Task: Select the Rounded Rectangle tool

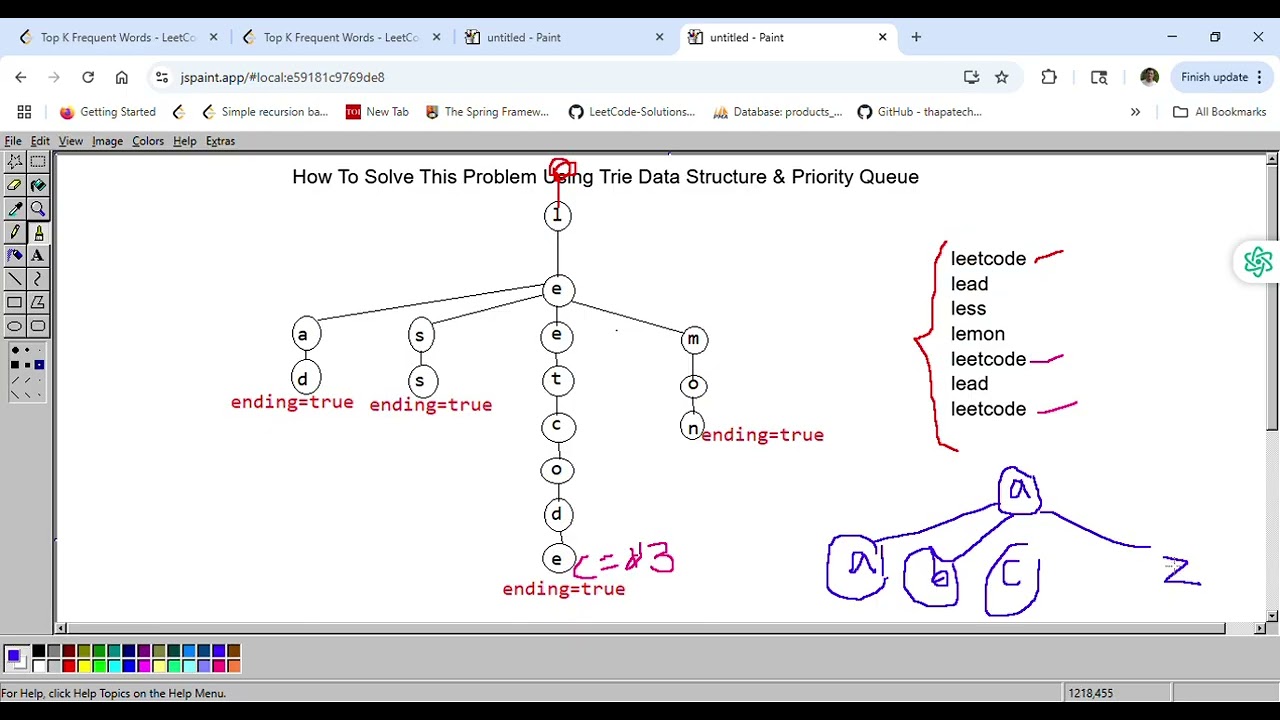Action: pyautogui.click(x=38, y=326)
